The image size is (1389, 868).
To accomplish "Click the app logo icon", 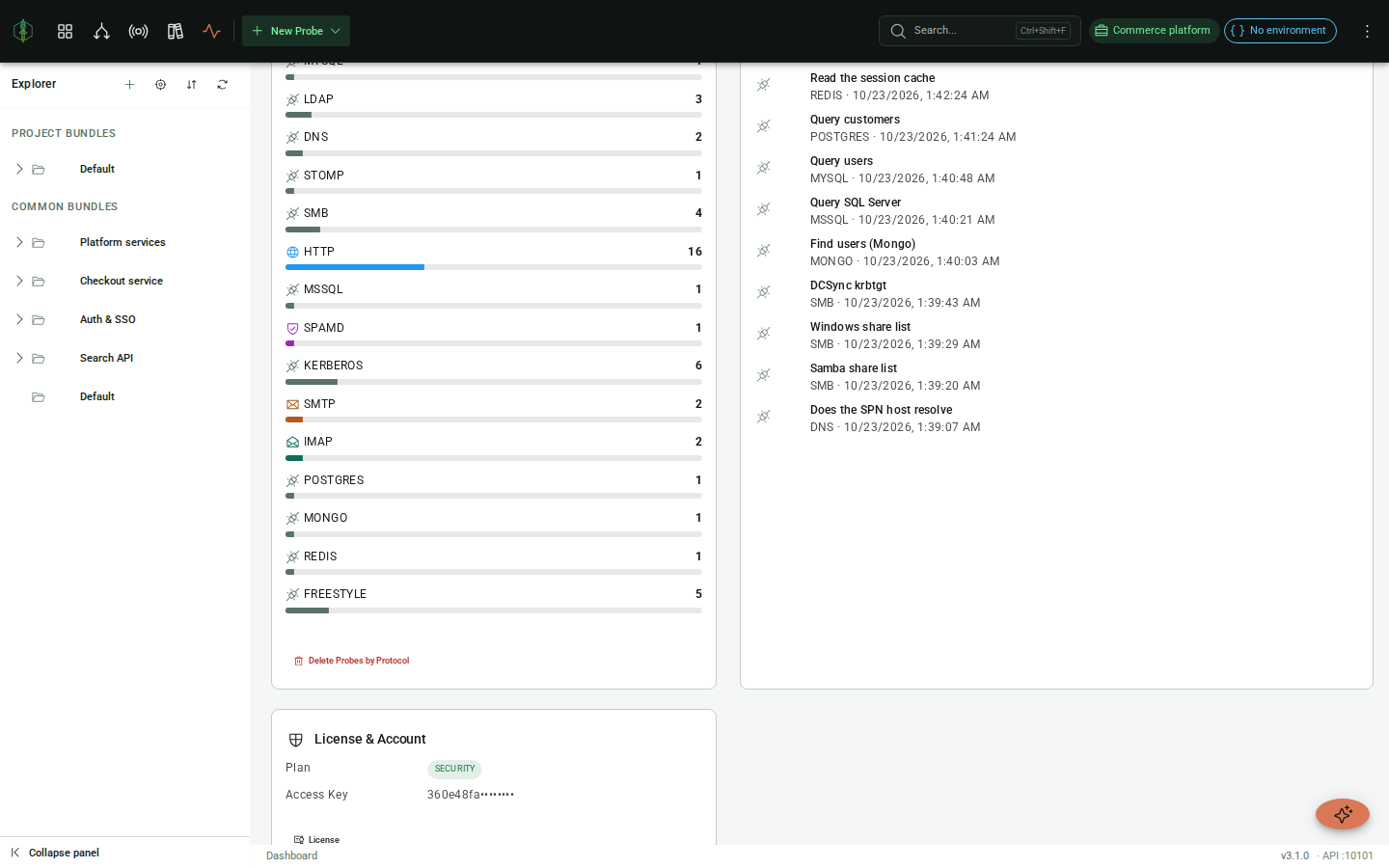I will [23, 31].
